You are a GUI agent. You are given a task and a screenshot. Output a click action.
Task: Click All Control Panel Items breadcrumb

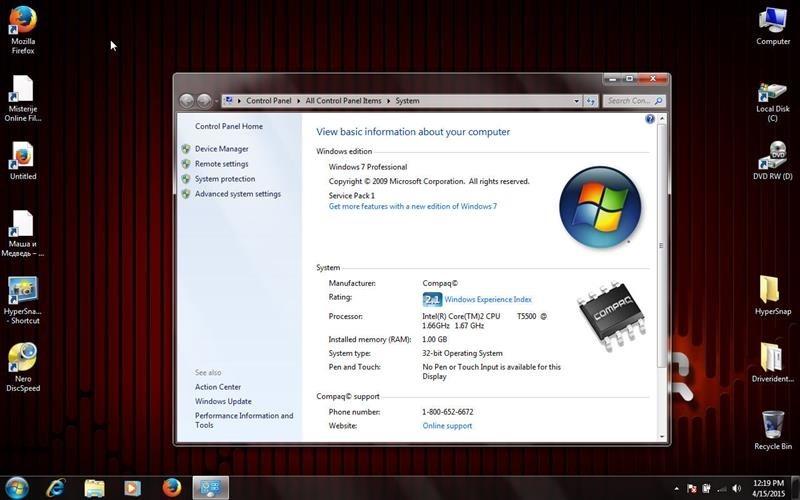(x=343, y=101)
